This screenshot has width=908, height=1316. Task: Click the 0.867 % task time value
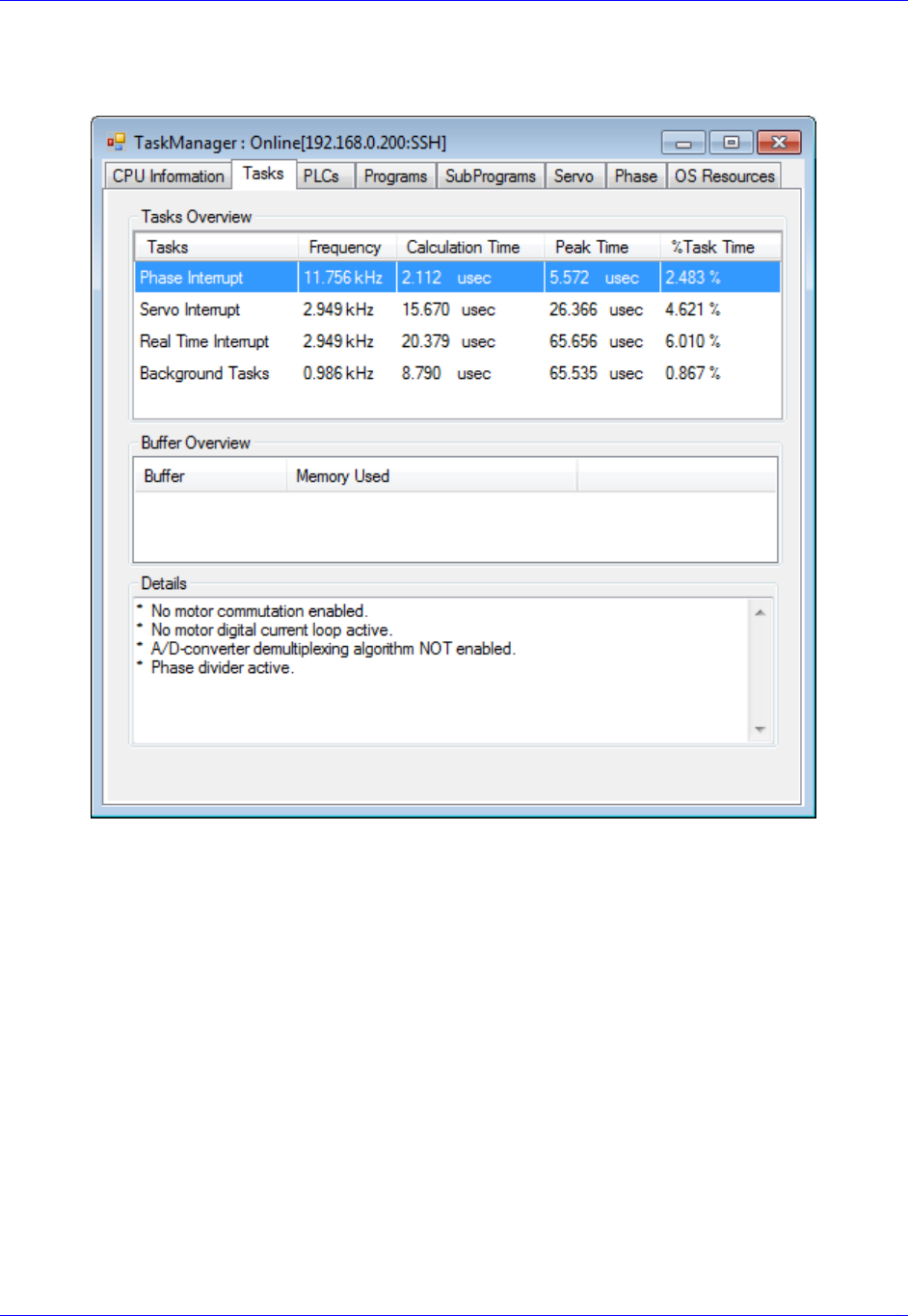pos(692,373)
